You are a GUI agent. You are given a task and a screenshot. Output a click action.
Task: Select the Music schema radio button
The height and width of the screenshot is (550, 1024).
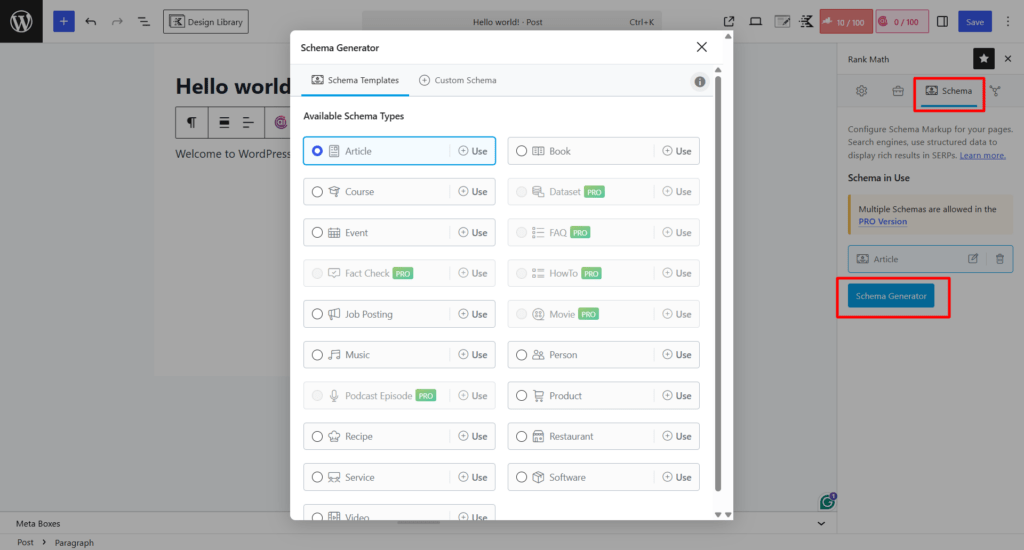317,355
